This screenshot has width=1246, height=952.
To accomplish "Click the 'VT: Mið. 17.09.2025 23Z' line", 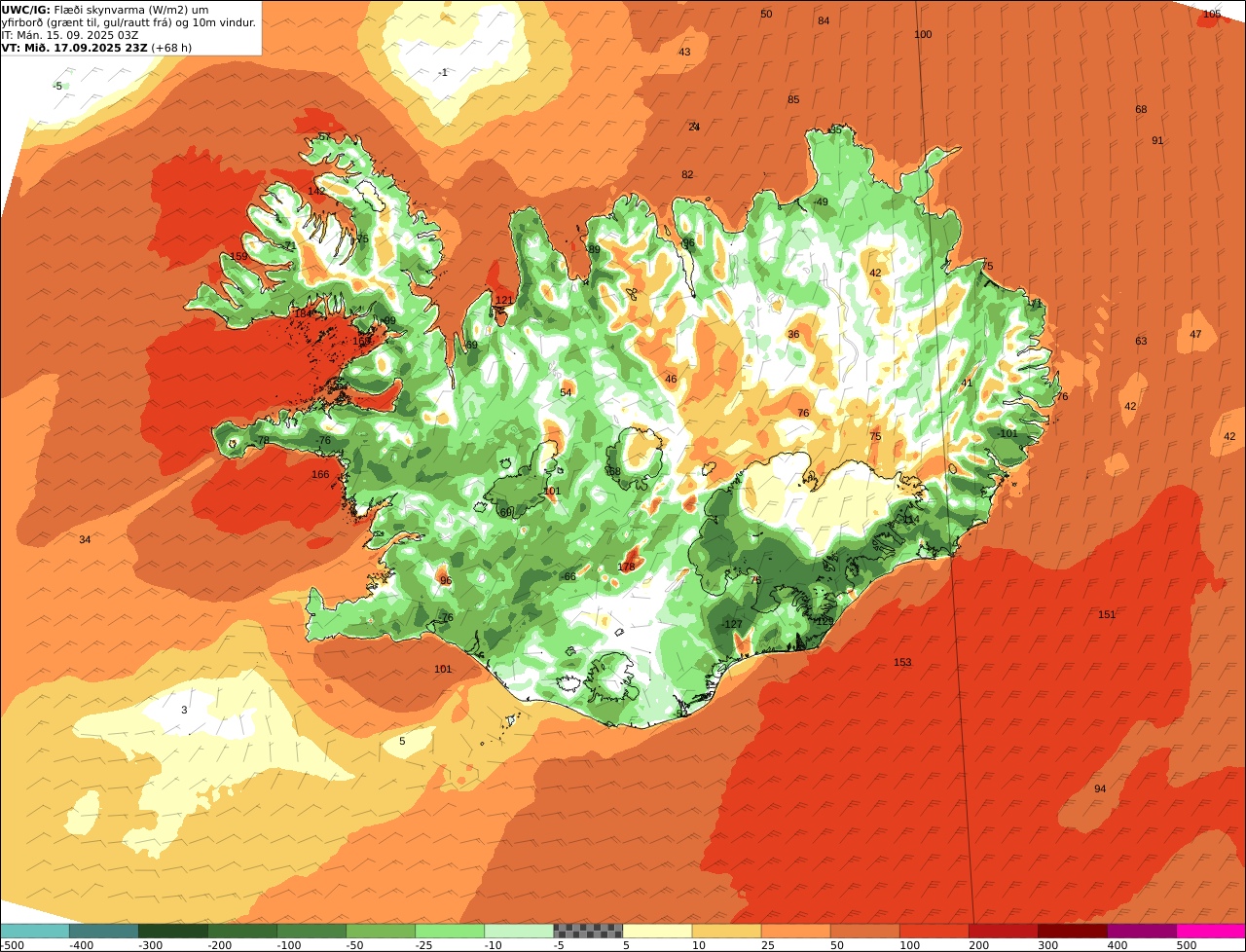I will [x=74, y=47].
